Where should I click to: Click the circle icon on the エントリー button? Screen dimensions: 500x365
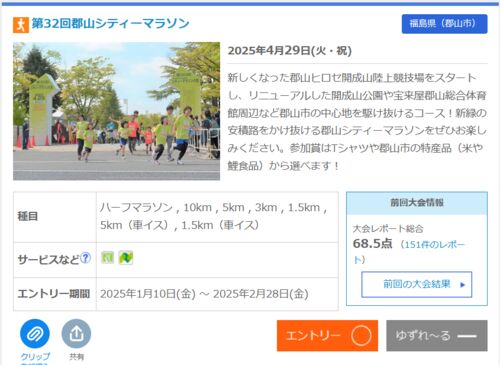pyautogui.click(x=361, y=335)
